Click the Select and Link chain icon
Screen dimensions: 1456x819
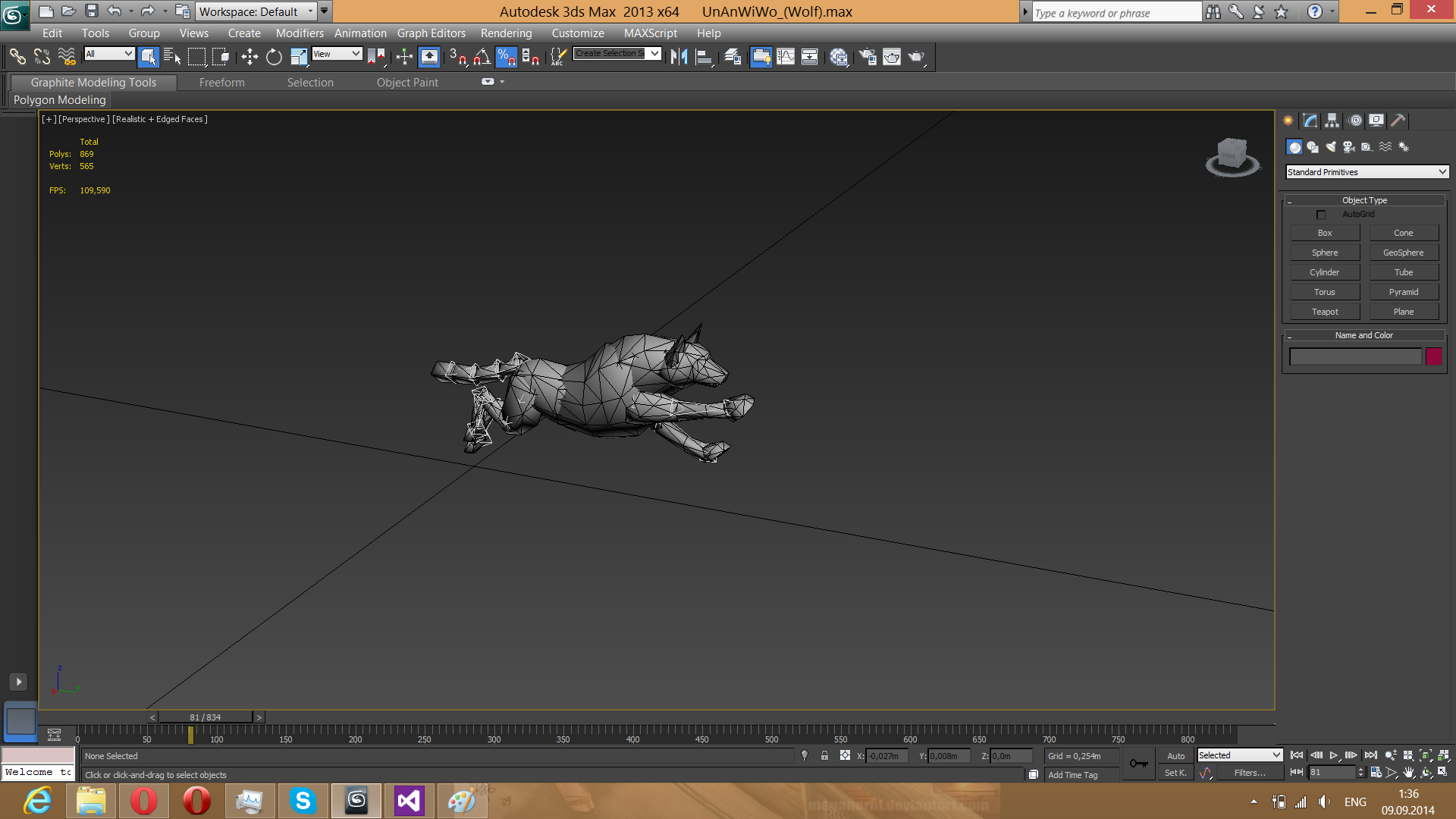coord(17,57)
